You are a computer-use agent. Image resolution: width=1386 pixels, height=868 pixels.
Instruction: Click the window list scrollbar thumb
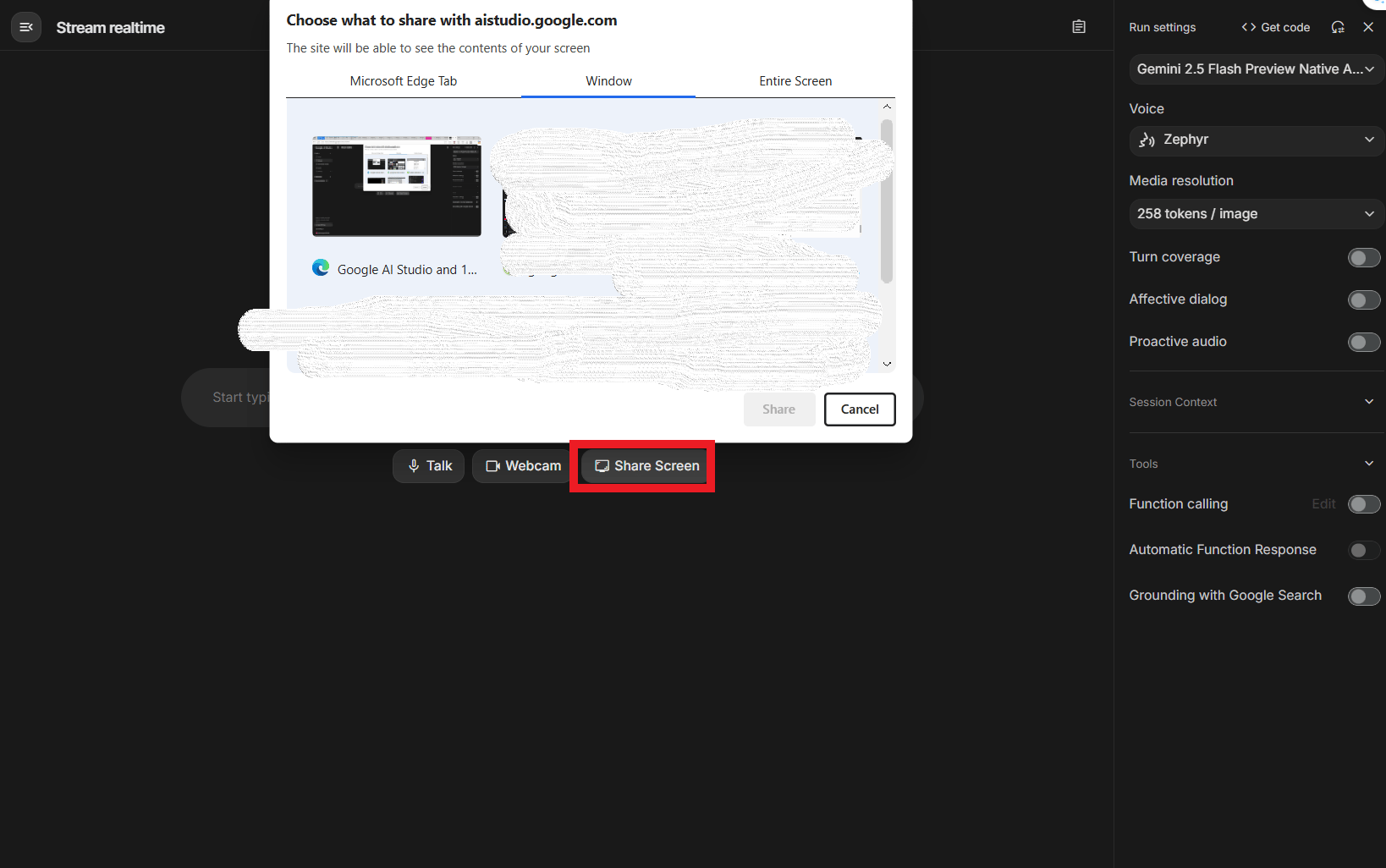pyautogui.click(x=887, y=201)
